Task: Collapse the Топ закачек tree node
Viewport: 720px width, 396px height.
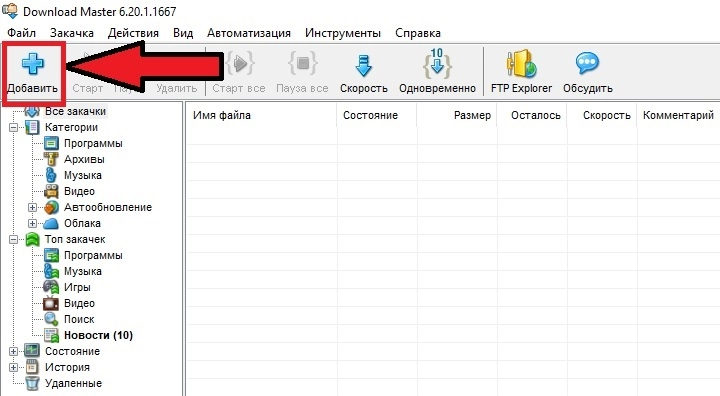Action: 14,239
